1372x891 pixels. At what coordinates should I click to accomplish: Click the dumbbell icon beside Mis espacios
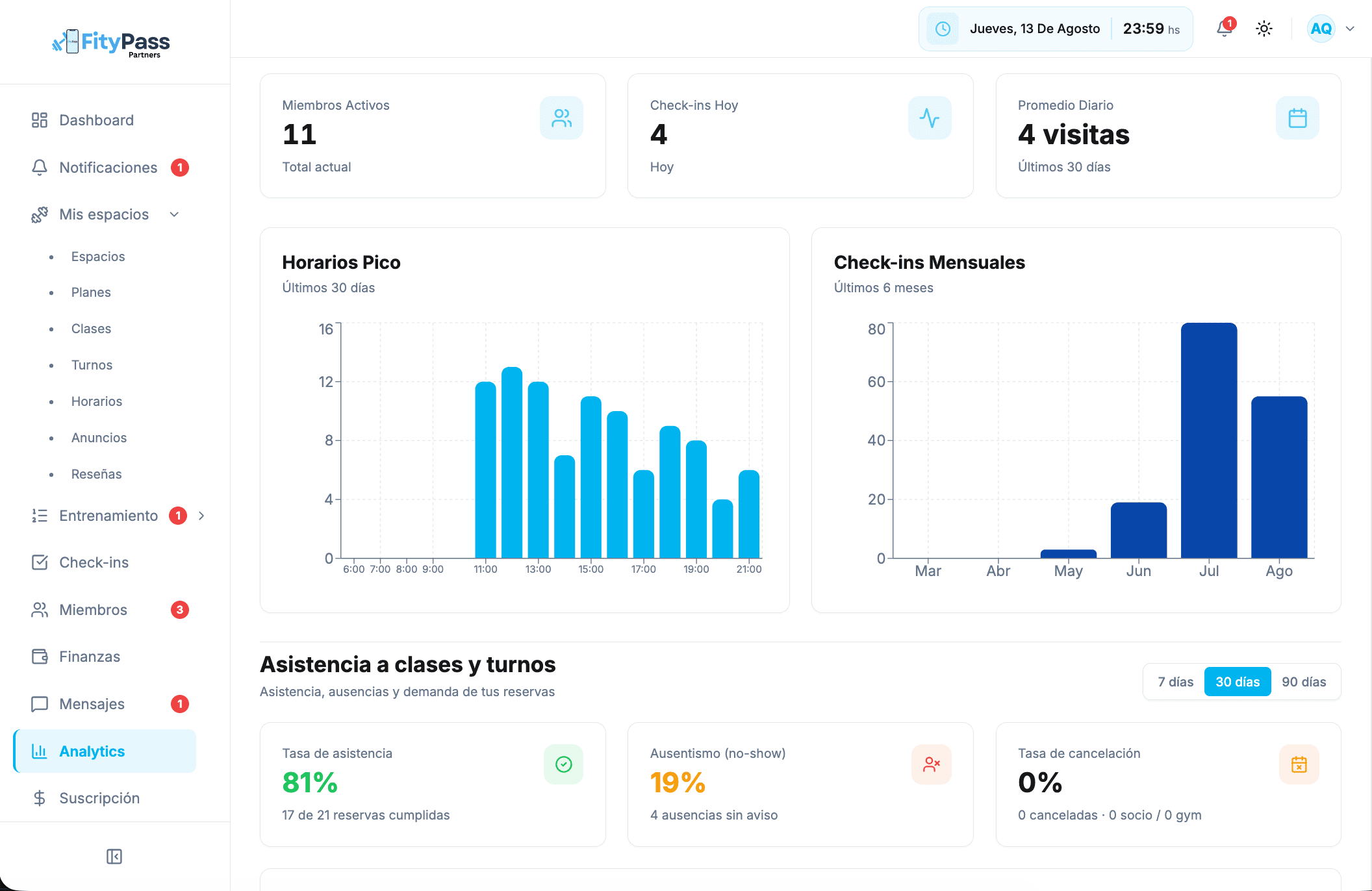[x=40, y=214]
